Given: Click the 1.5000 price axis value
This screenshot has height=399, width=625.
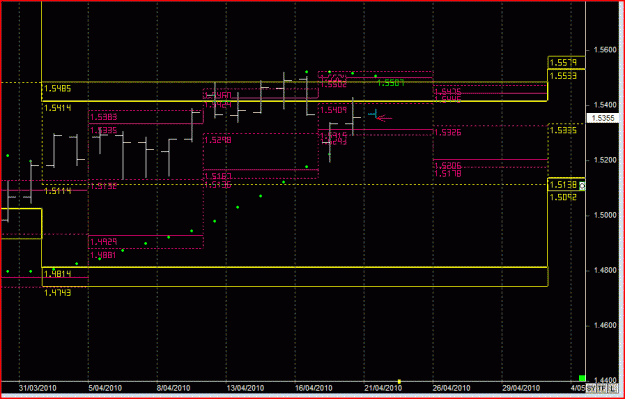Looking at the screenshot, I should point(604,215).
